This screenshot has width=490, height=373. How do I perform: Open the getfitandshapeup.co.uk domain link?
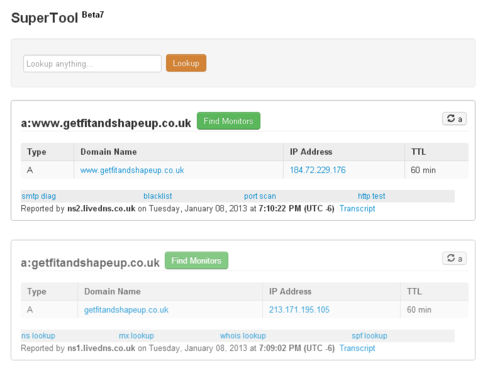point(126,310)
